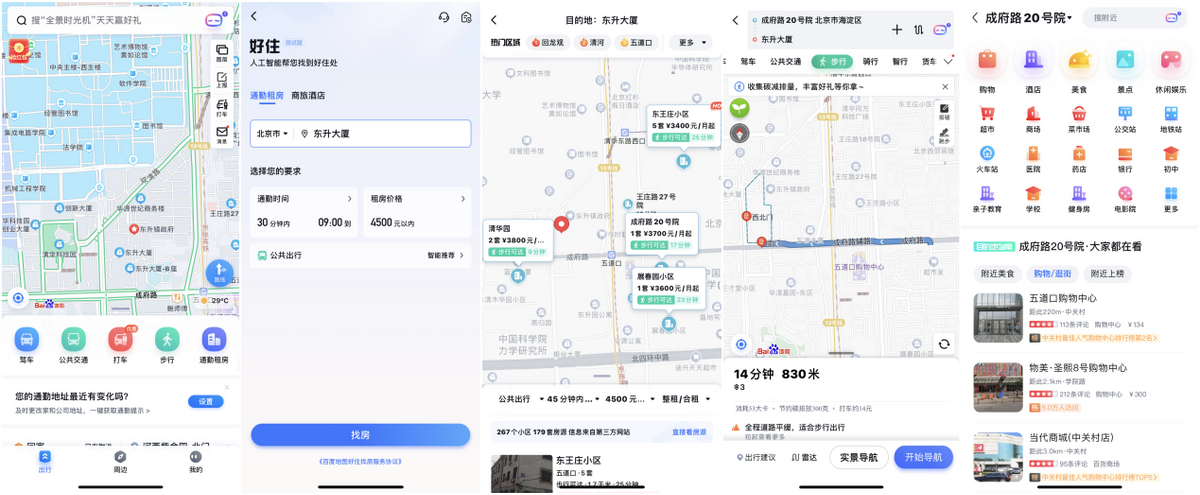Expand more travel modes chevron
Image resolution: width=1200 pixels, height=495 pixels.
coord(948,61)
